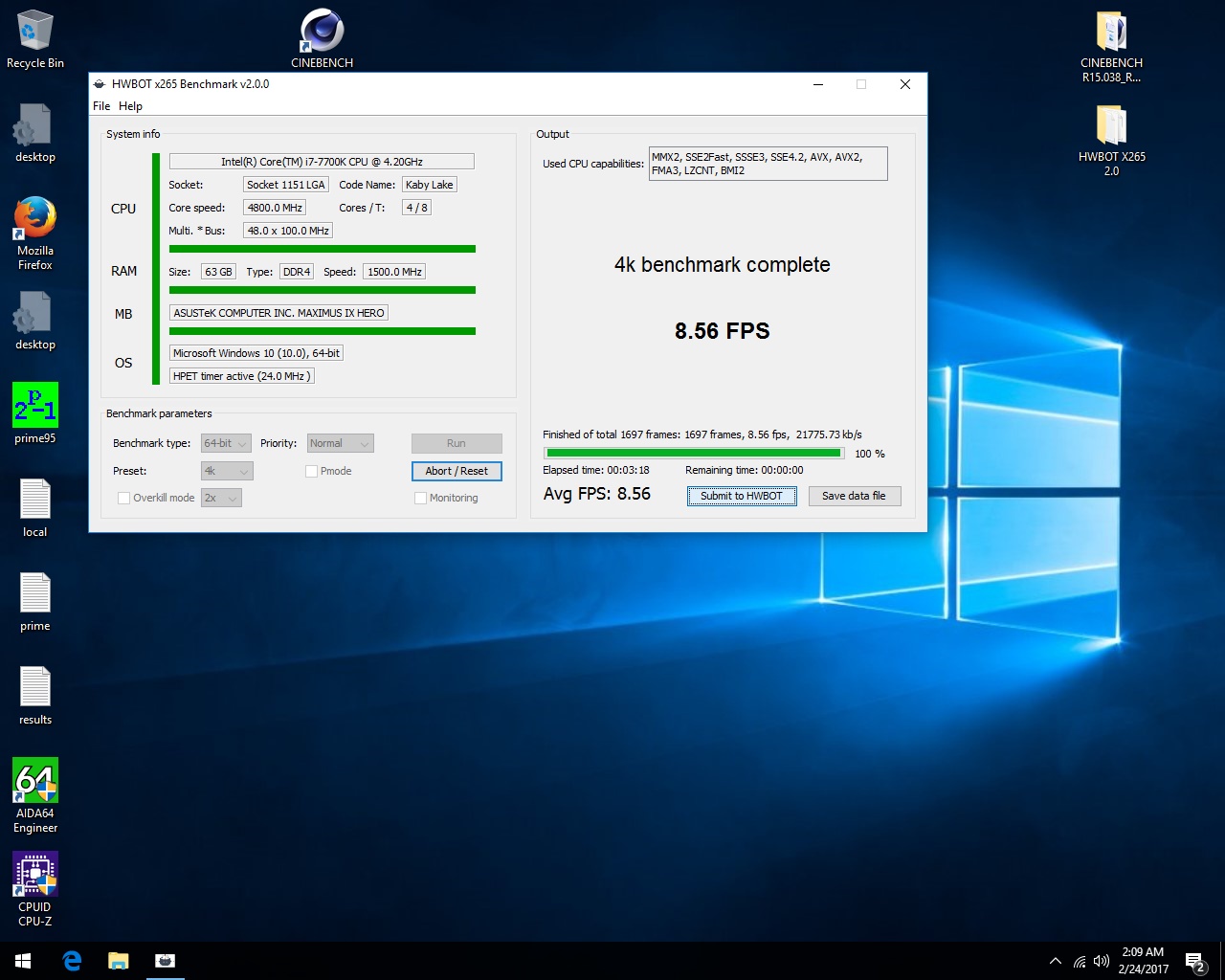This screenshot has height=980, width=1225.
Task: Click the 4800.0 MHz core speed value
Action: (275, 208)
